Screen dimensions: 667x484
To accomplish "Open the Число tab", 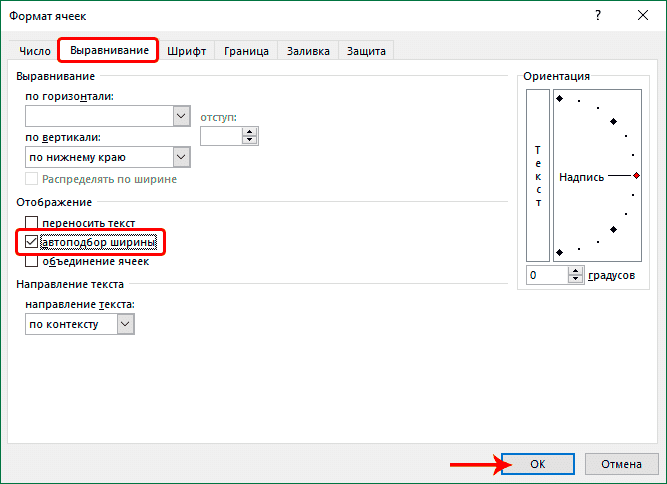I will tap(37, 51).
